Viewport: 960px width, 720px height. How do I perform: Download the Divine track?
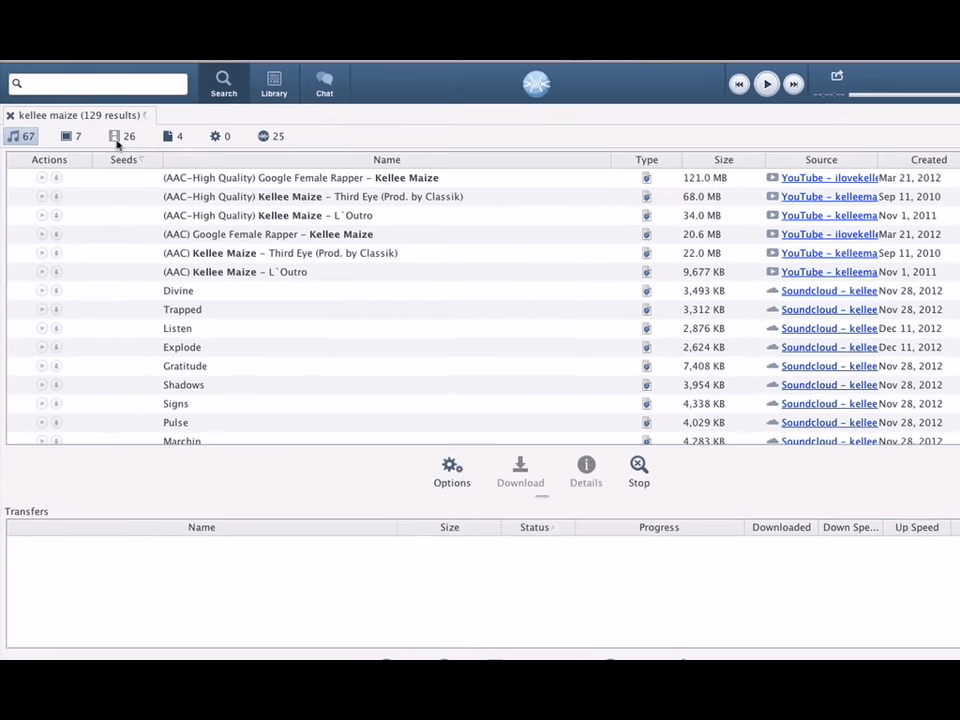[x=56, y=291]
